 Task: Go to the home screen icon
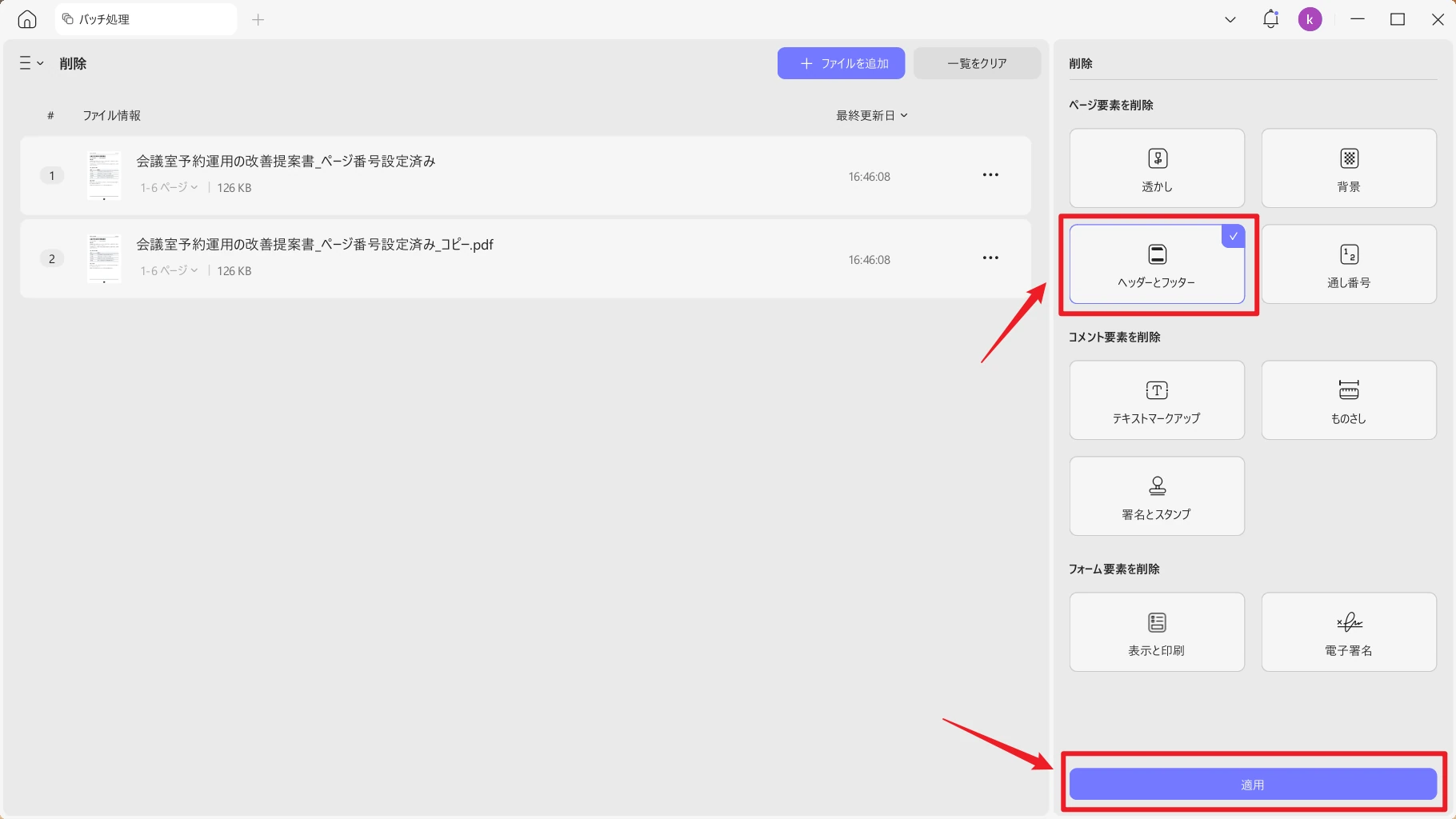pyautogui.click(x=27, y=19)
